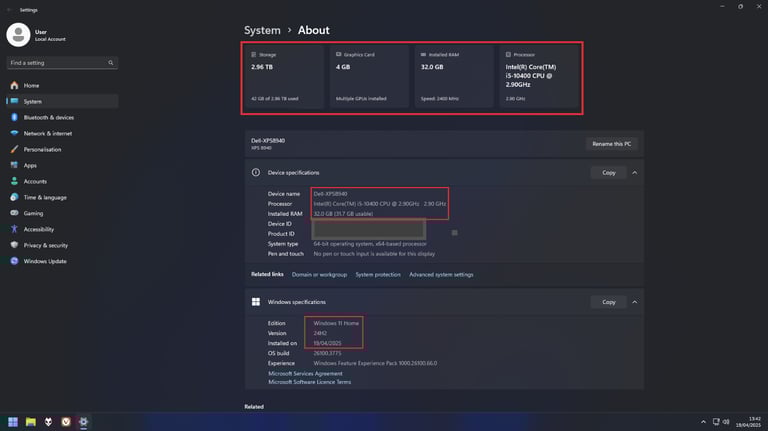This screenshot has height=431, width=768.
Task: Click the Installed RAM 32.0 GB card
Action: coord(454,76)
